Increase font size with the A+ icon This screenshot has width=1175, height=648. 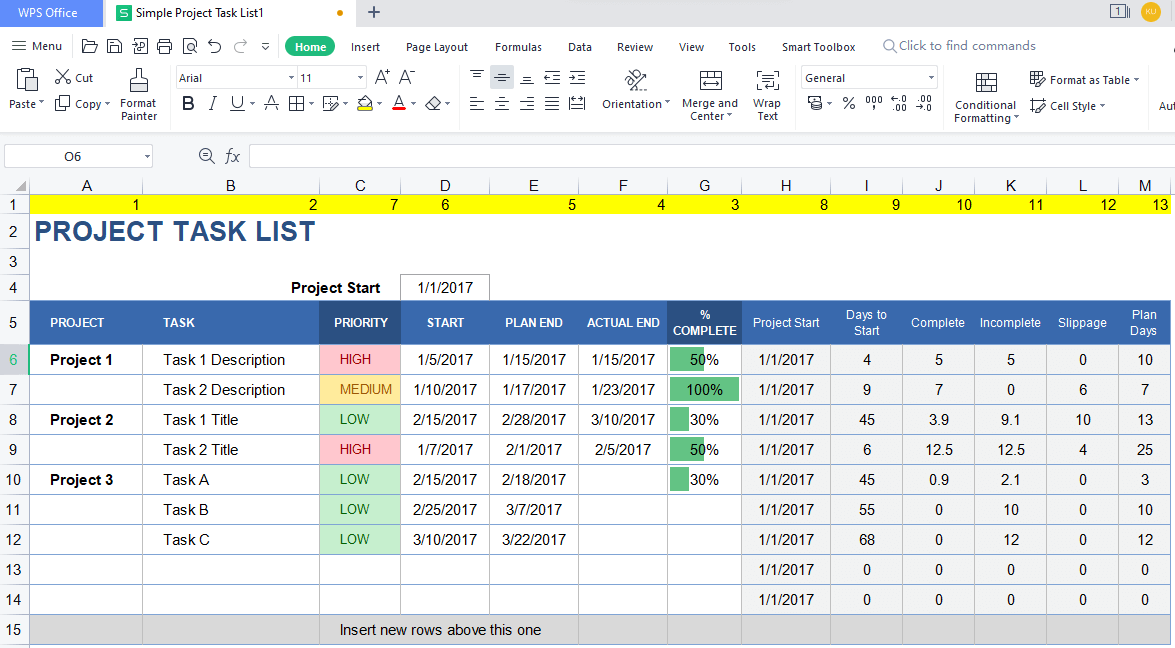point(382,77)
